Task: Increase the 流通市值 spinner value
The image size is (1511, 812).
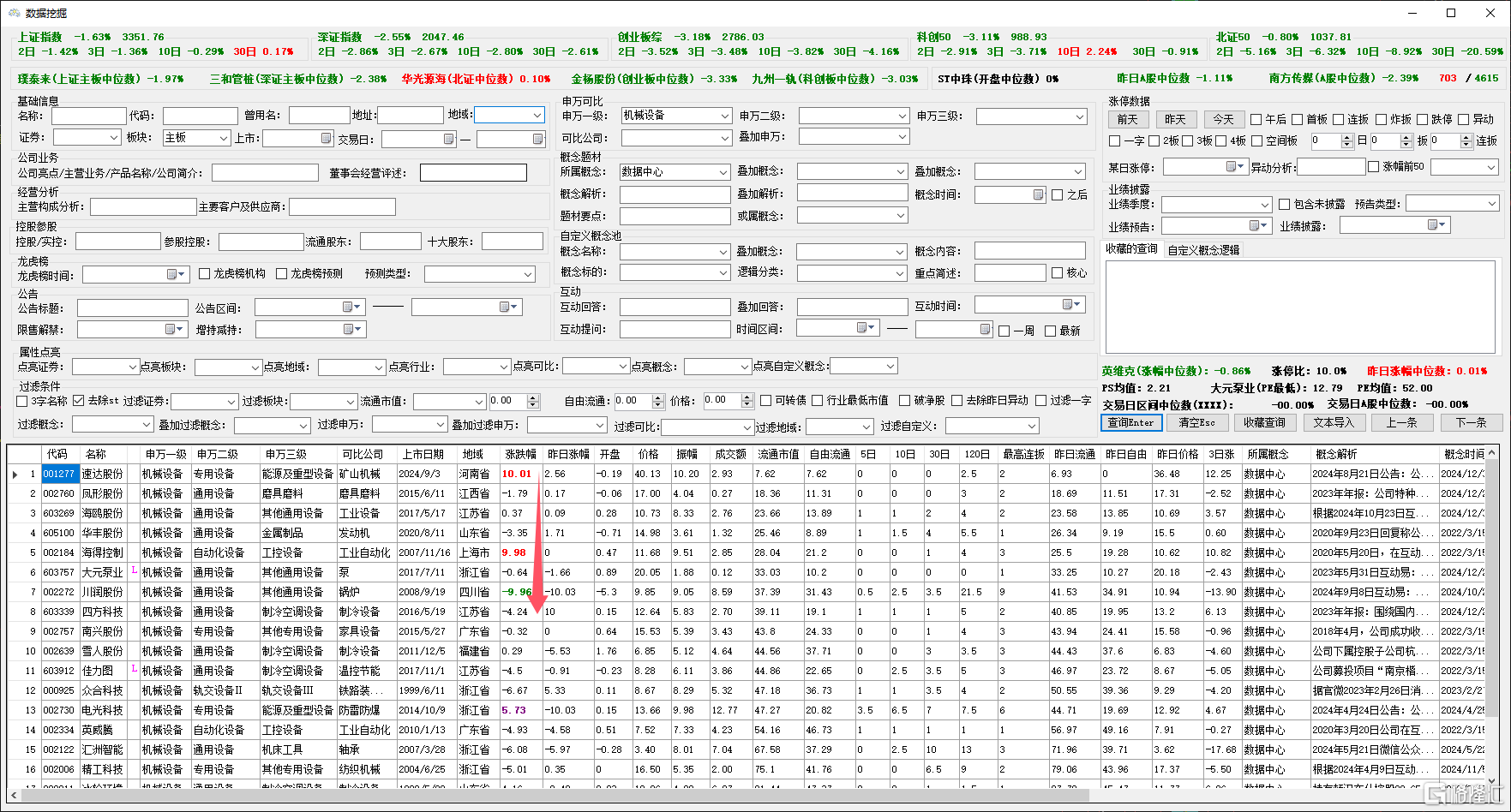Action: coord(533,397)
